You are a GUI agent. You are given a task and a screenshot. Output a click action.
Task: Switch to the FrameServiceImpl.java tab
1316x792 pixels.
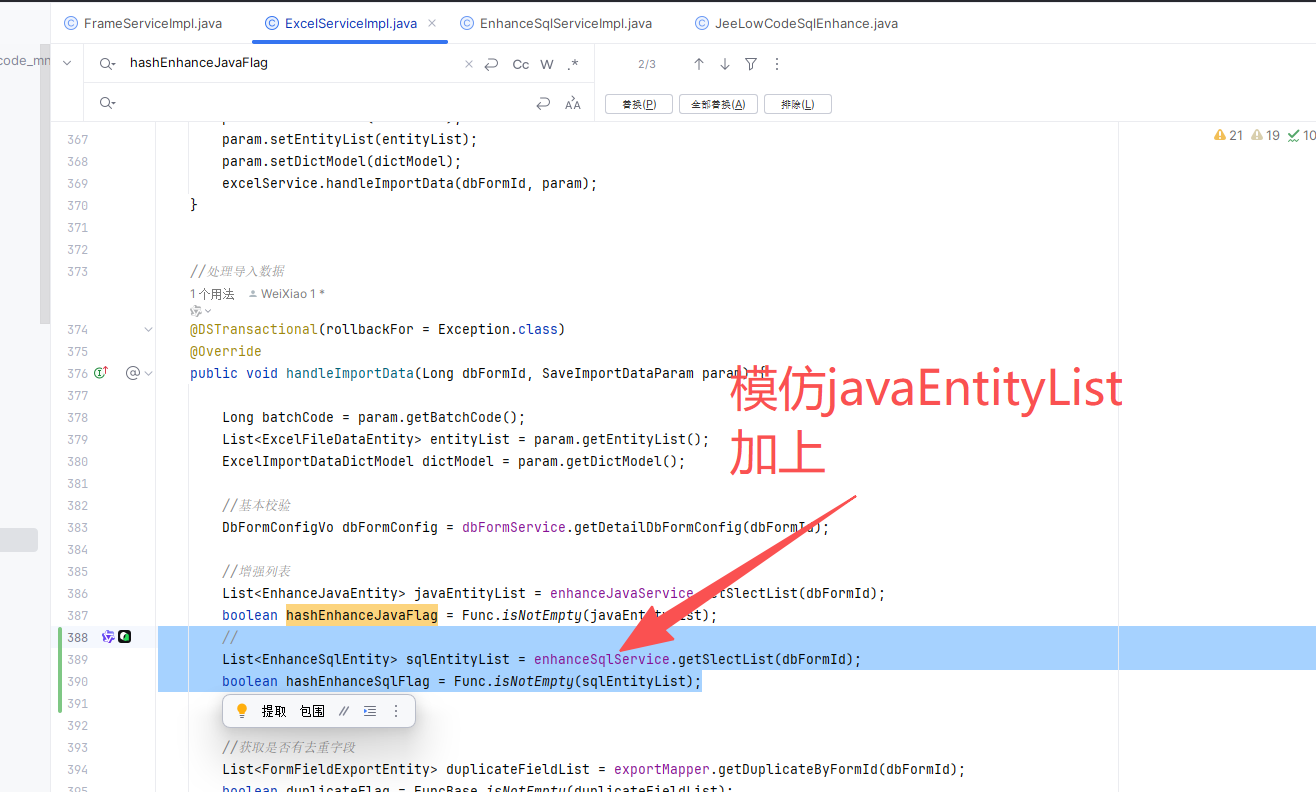(142, 23)
